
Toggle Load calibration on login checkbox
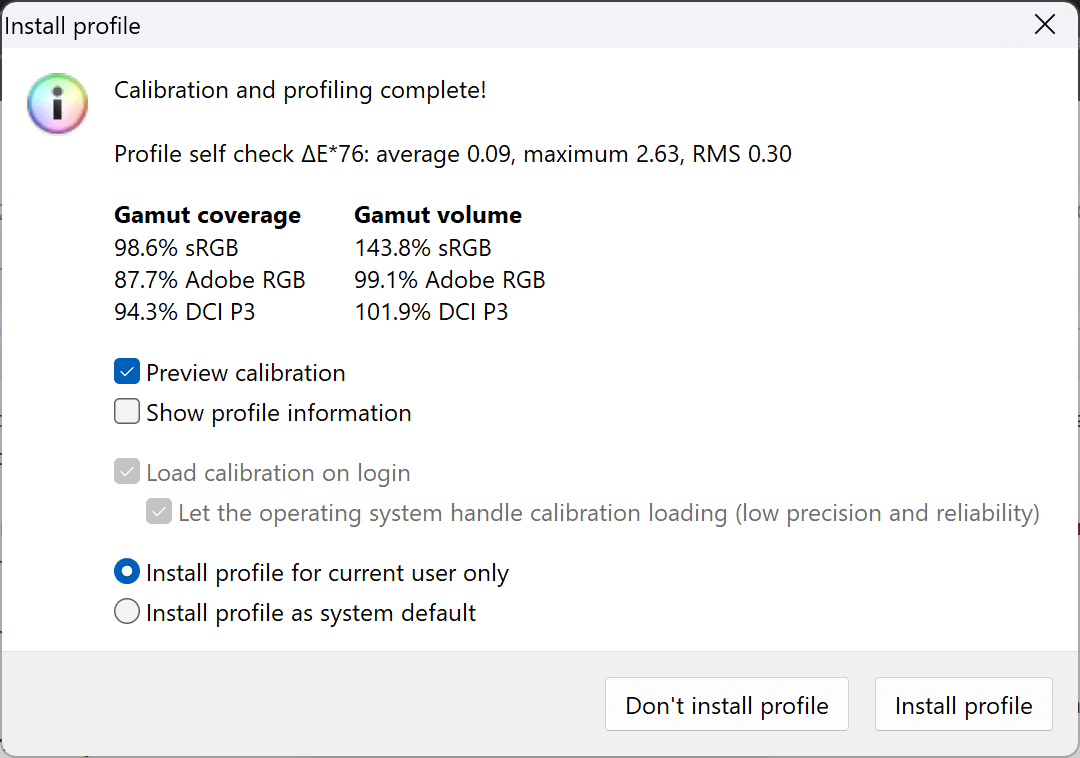tap(127, 473)
